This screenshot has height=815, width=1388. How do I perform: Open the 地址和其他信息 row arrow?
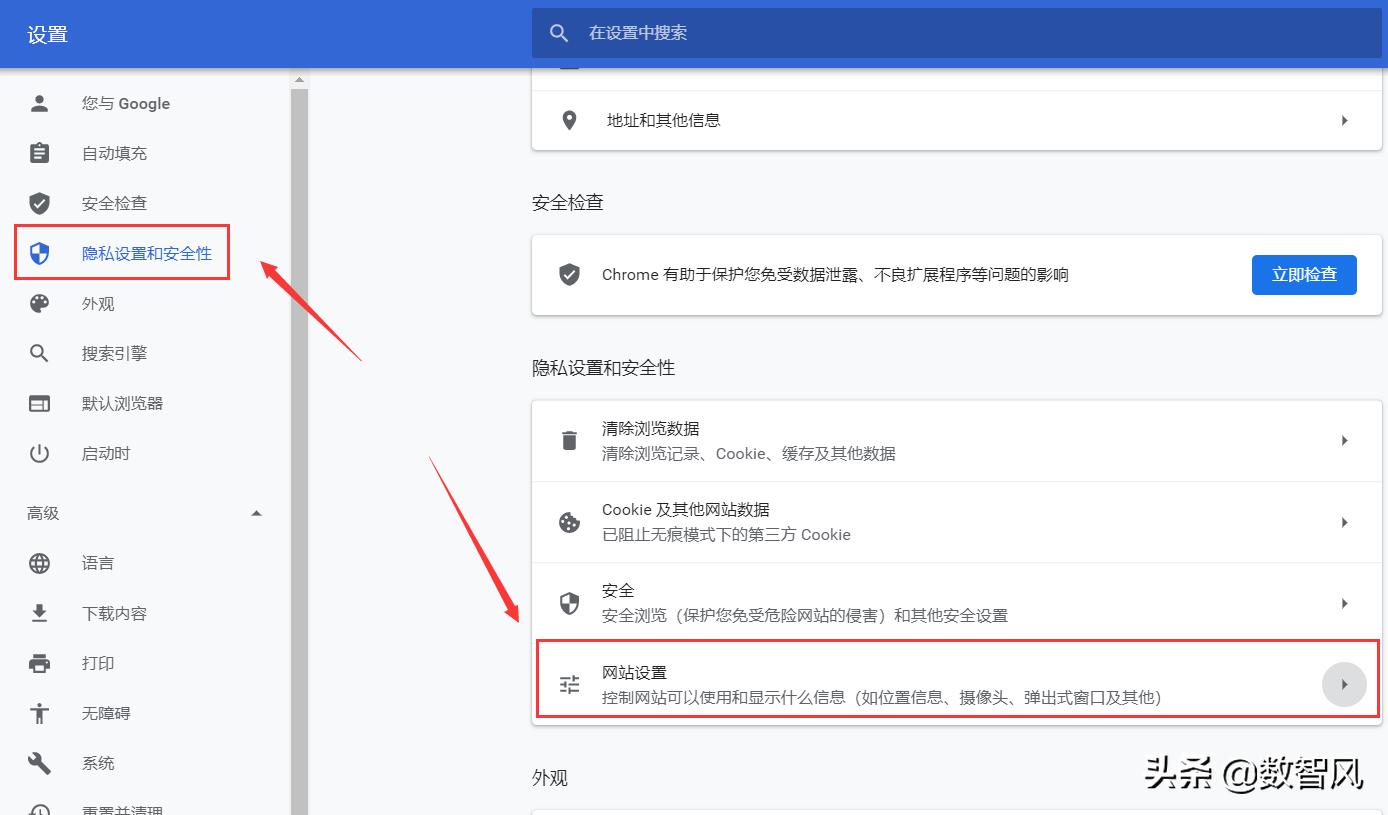pos(1344,120)
